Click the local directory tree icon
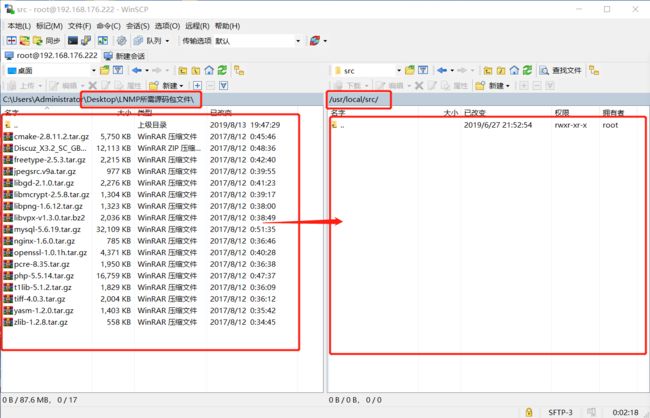Viewport: 650px width, 418px height. click(x=239, y=70)
